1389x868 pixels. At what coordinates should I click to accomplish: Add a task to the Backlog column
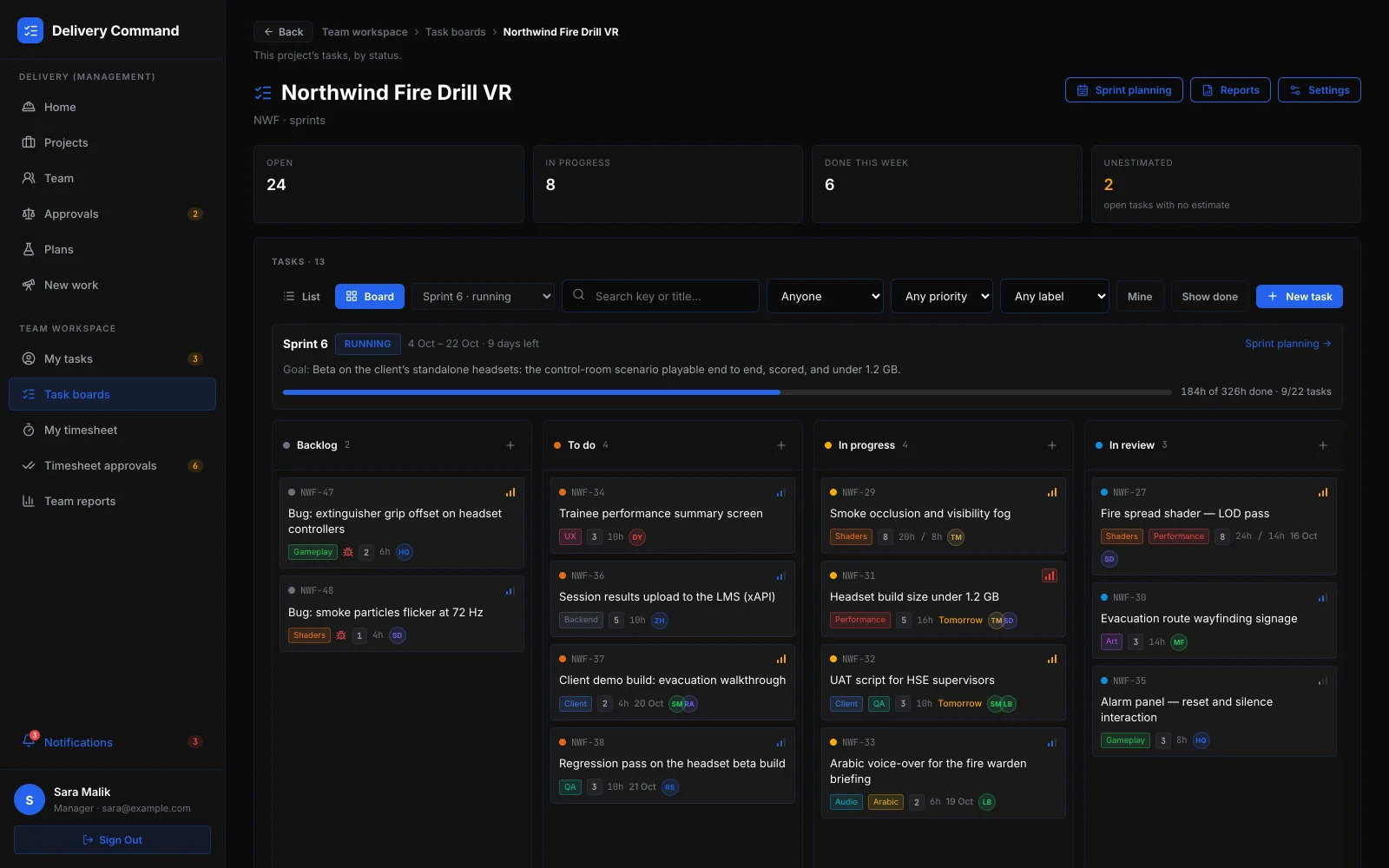pos(510,445)
